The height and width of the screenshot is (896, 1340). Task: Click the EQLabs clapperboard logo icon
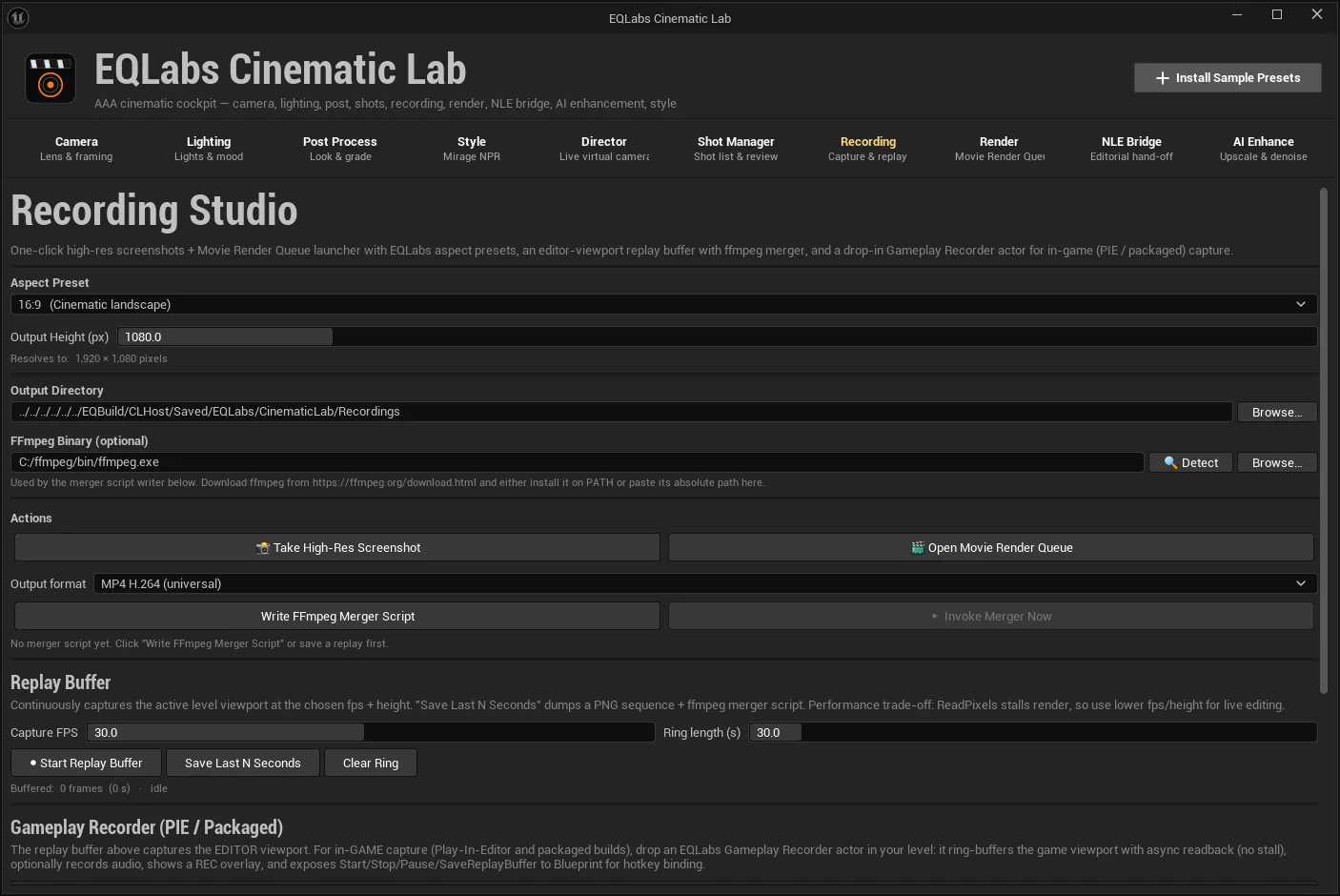pos(51,78)
